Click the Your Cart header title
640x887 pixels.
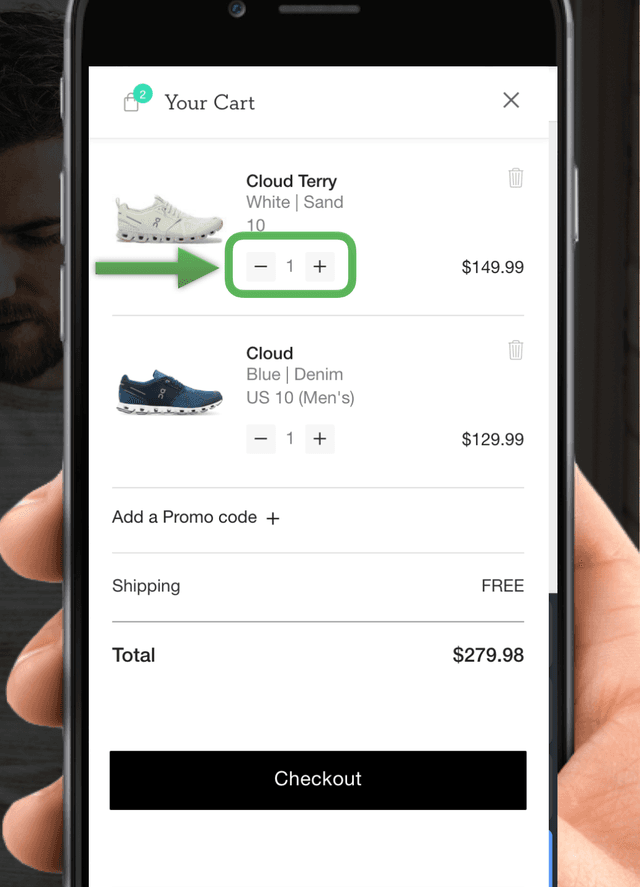(210, 102)
